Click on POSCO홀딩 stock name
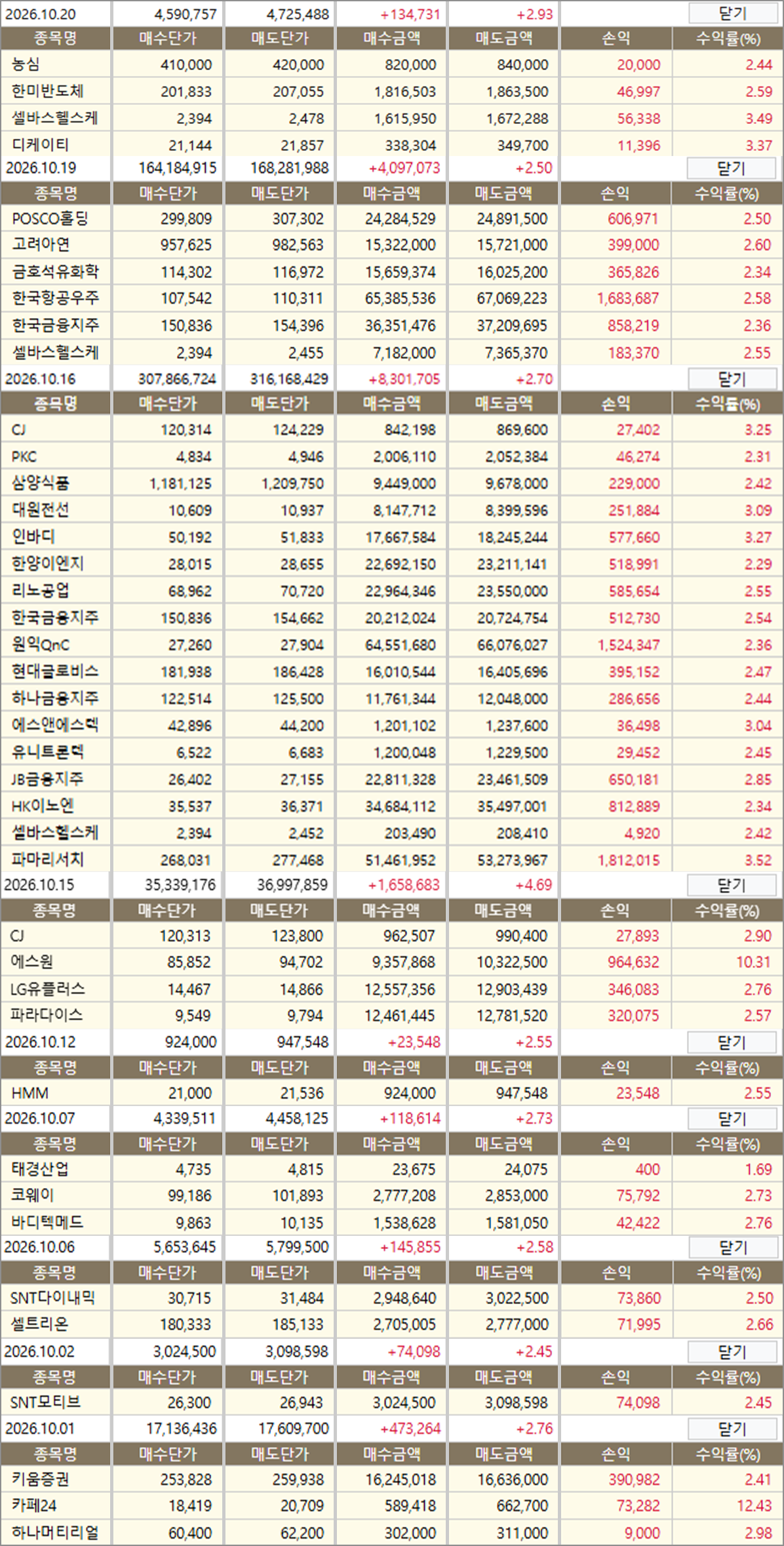The width and height of the screenshot is (784, 1546). 50,218
